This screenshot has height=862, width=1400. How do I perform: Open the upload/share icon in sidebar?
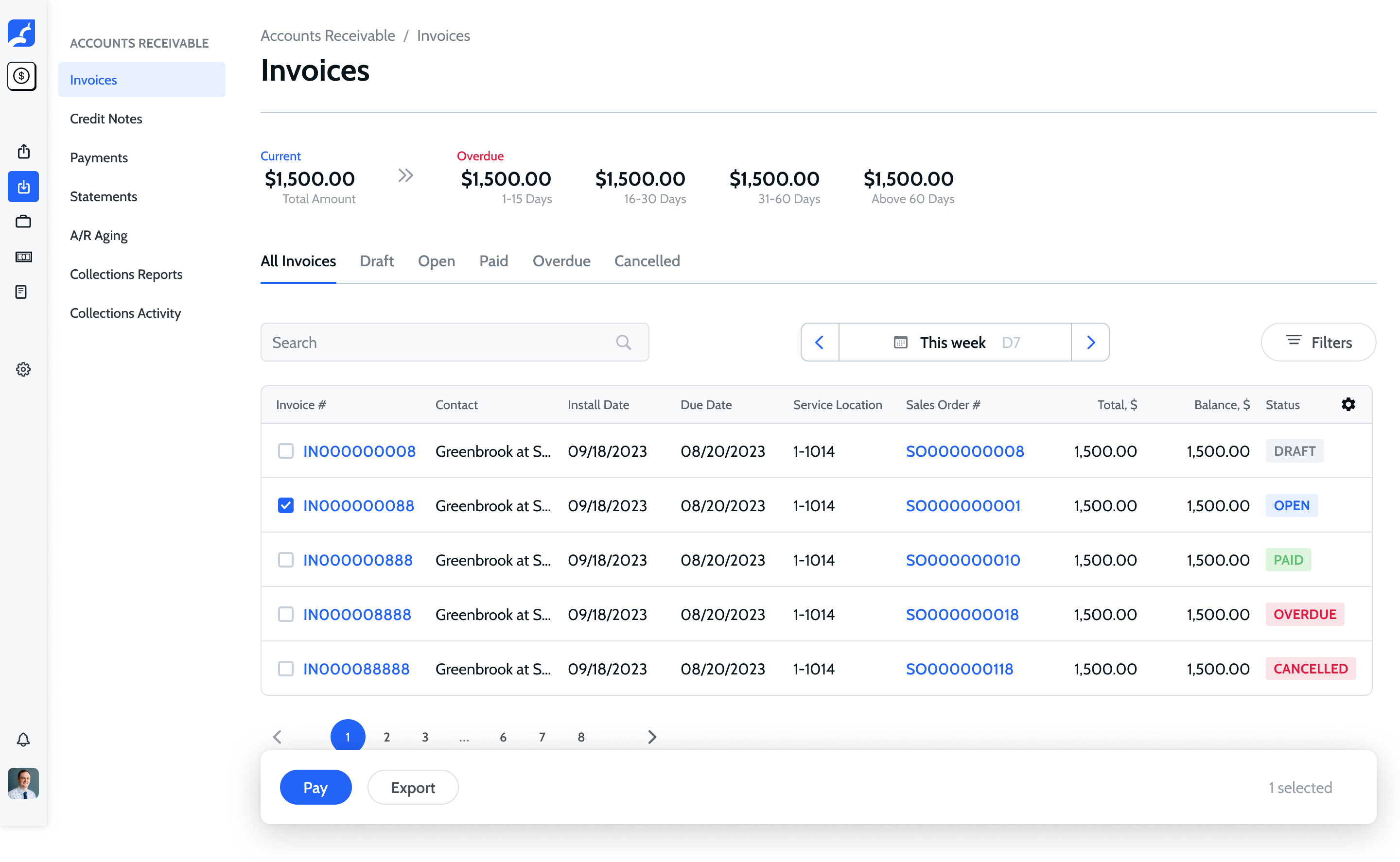pyautogui.click(x=23, y=152)
